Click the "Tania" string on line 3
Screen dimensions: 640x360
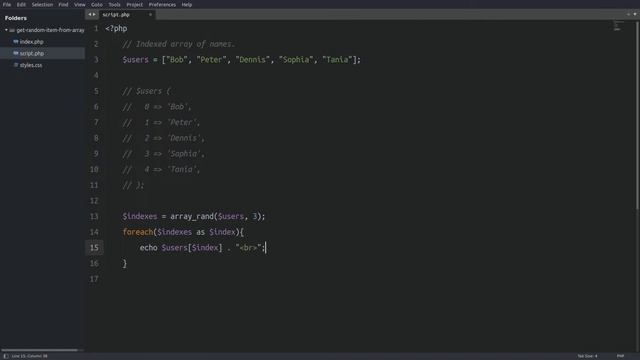pyautogui.click(x=338, y=60)
